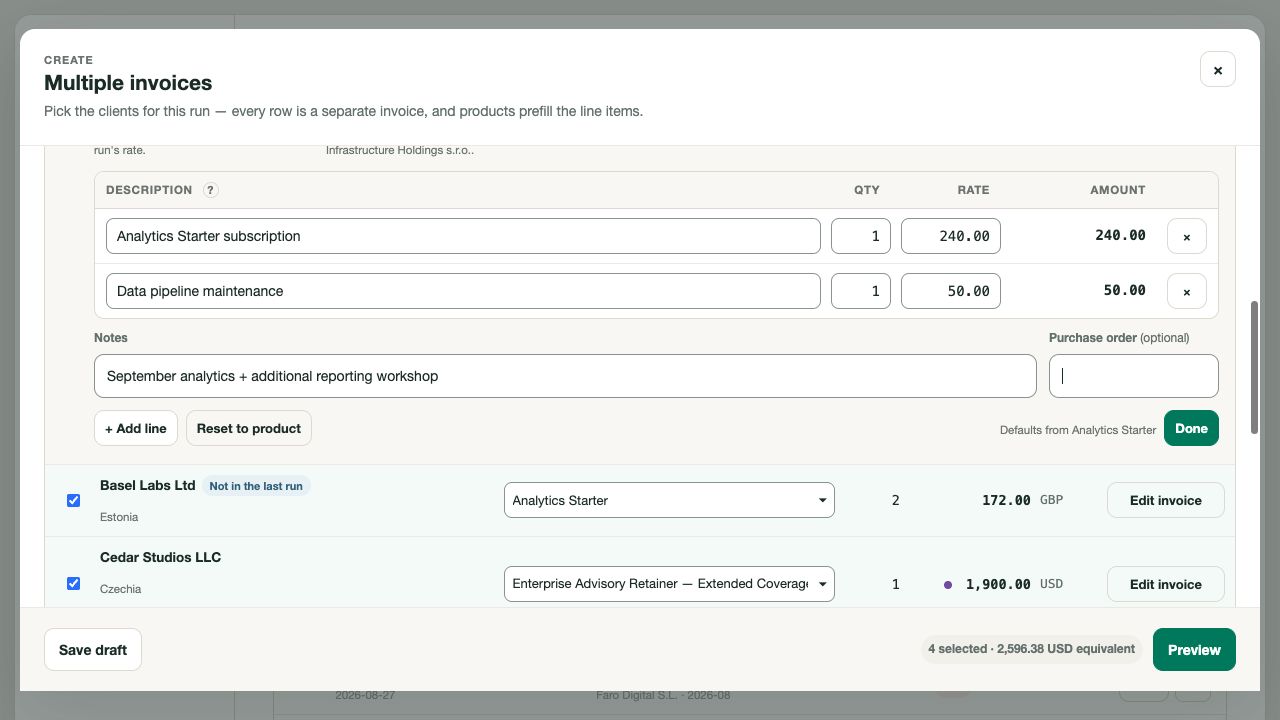Image resolution: width=1280 pixels, height=720 pixels.
Task: Open Basel Labs product dropdown Analytics Starter
Action: click(669, 500)
